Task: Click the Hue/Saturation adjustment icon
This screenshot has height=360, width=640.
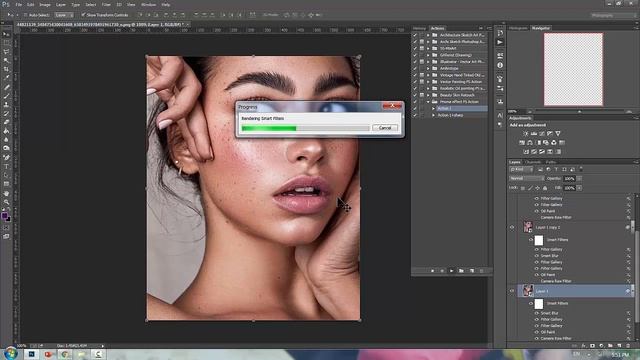Action: click(522, 142)
